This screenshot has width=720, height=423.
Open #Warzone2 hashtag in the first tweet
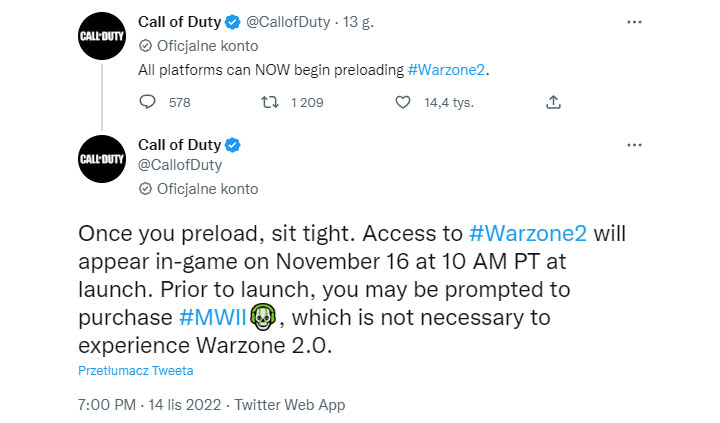pos(450,71)
